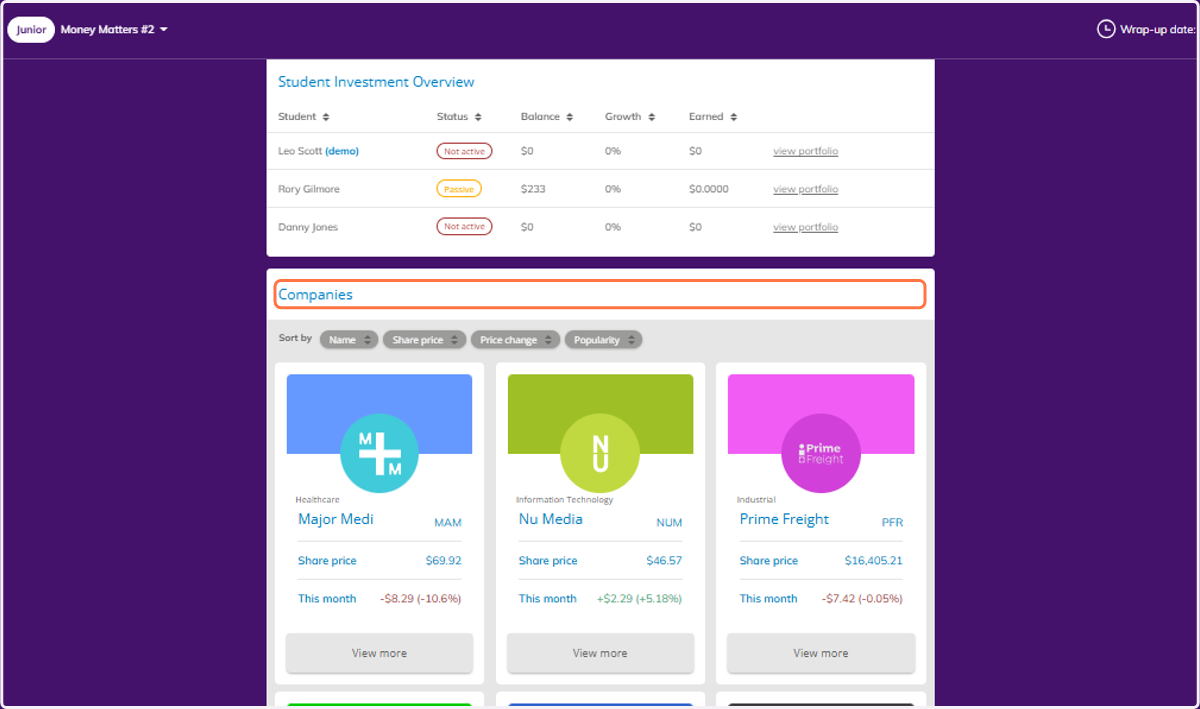
Task: Click the $46.57 share price value
Action: (664, 561)
